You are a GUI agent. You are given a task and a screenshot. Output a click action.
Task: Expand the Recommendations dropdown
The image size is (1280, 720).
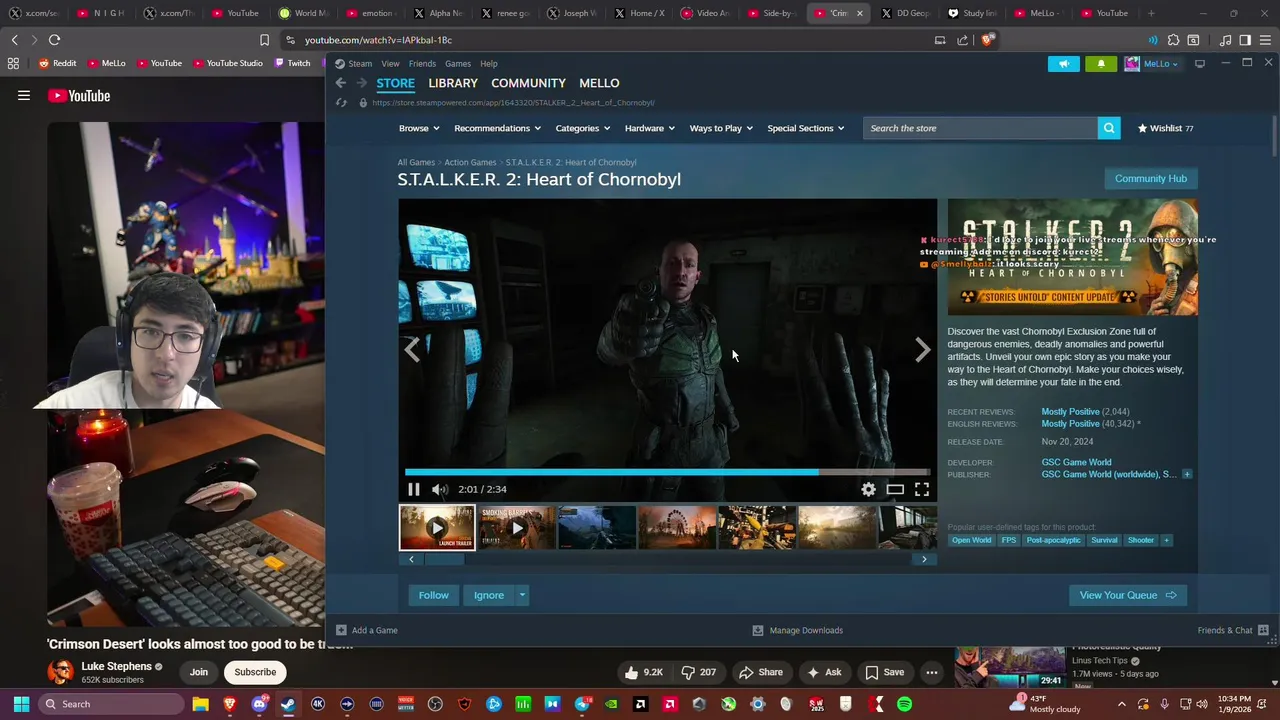coord(497,128)
